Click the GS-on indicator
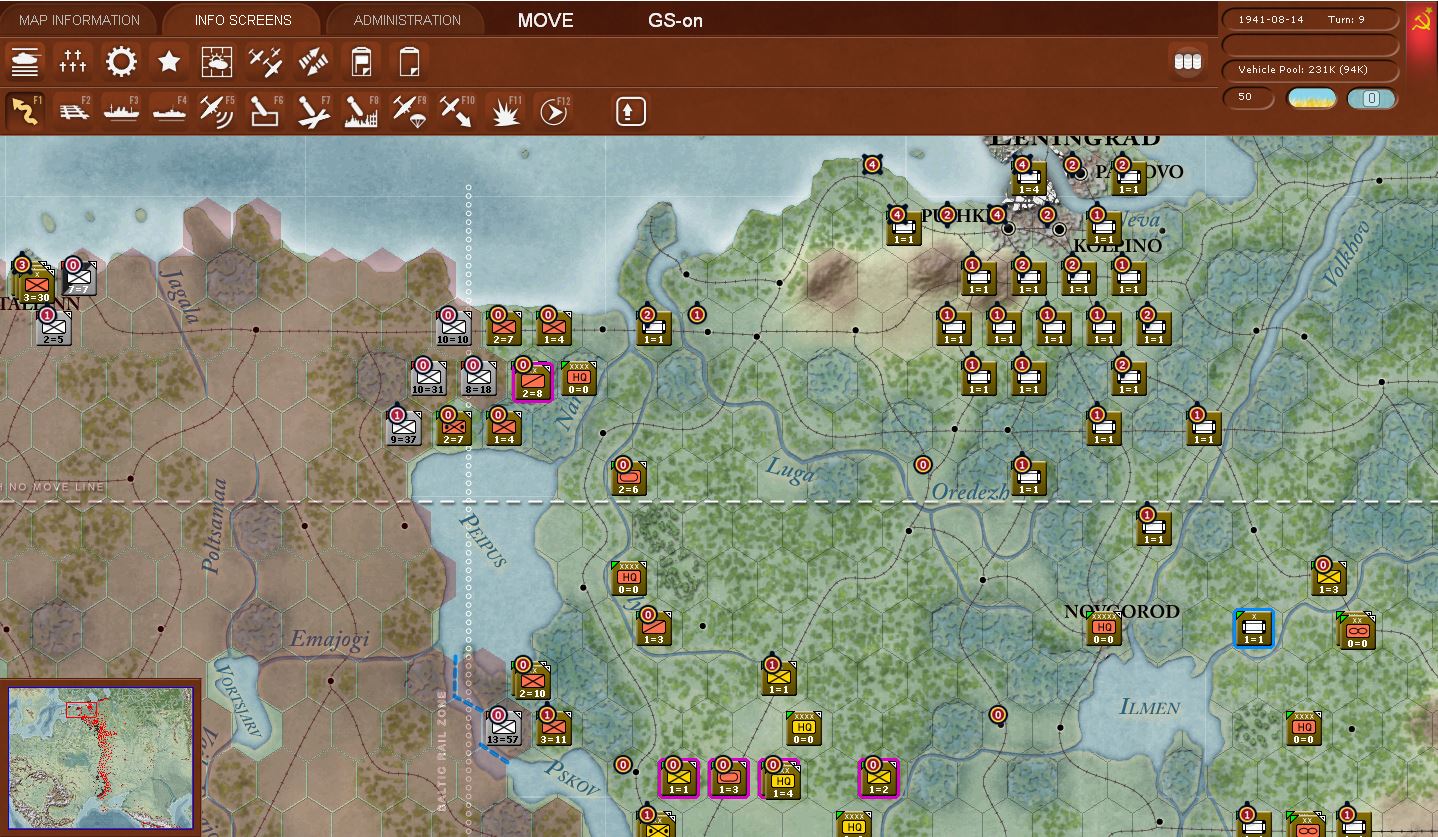The image size is (1438, 837). pyautogui.click(x=675, y=20)
